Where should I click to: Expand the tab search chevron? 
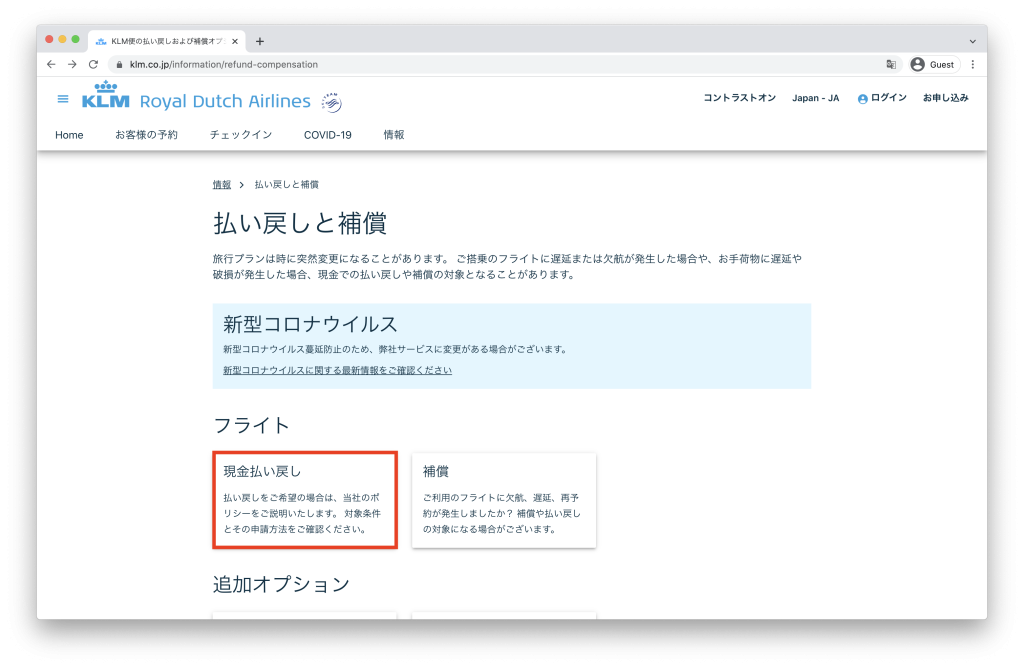click(x=972, y=41)
